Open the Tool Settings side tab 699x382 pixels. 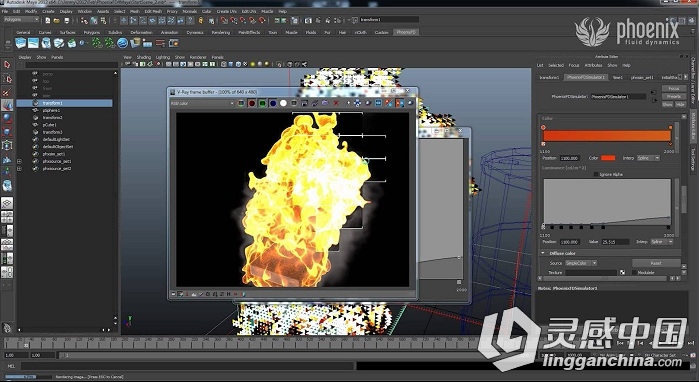coord(693,159)
